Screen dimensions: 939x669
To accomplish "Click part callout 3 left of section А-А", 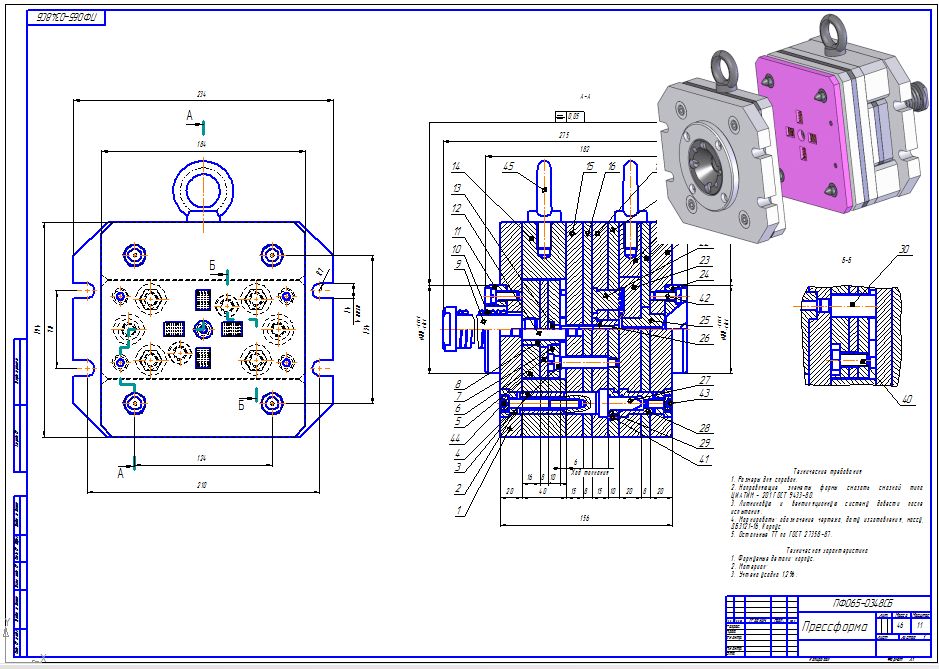I will pos(458,468).
